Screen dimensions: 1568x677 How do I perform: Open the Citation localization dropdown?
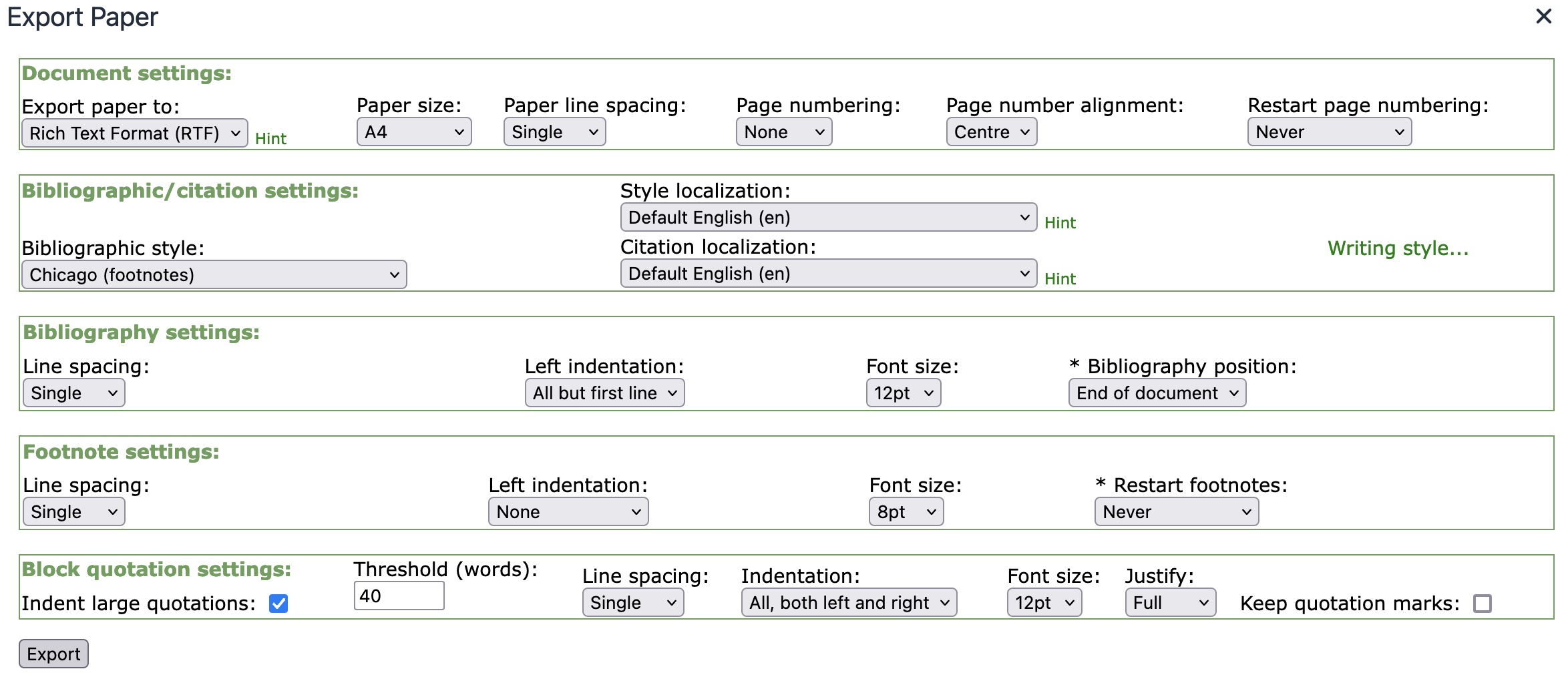[827, 273]
